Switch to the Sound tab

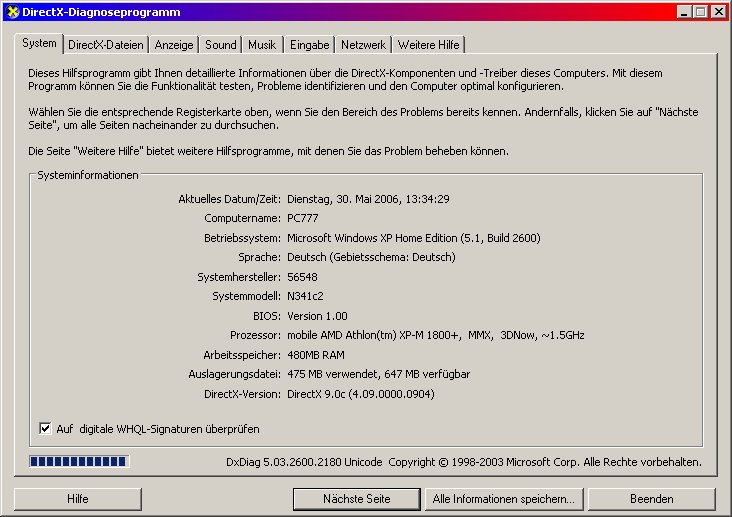pyautogui.click(x=221, y=45)
